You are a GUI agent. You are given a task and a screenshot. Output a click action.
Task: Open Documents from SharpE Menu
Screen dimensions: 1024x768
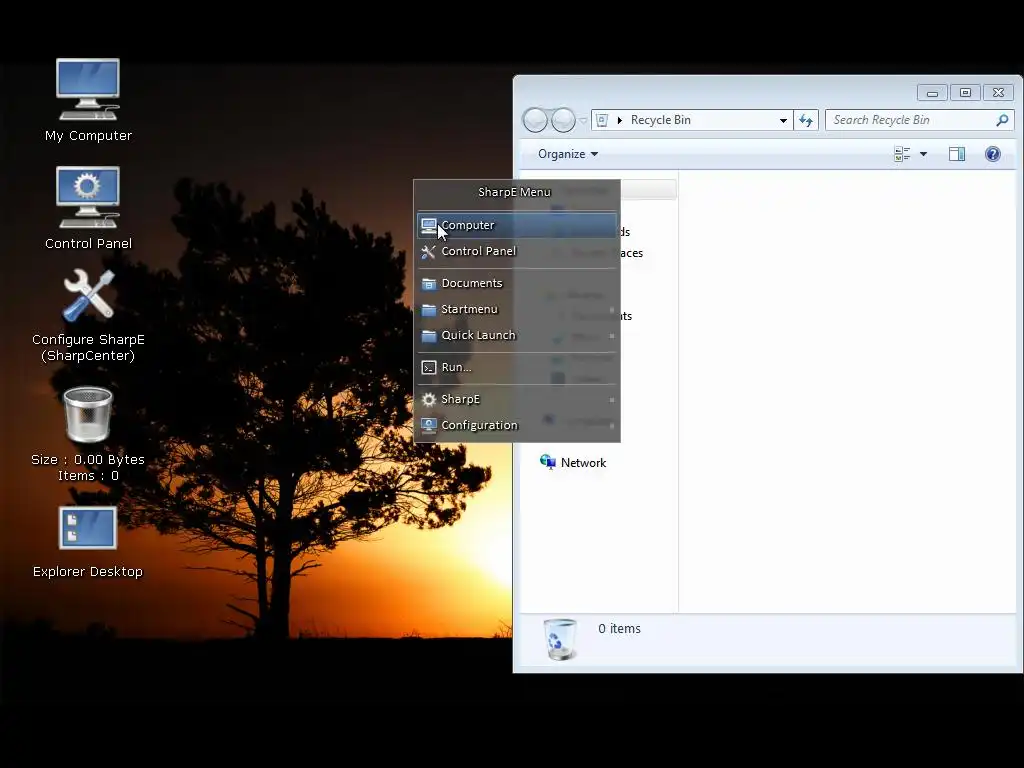pyautogui.click(x=517, y=283)
